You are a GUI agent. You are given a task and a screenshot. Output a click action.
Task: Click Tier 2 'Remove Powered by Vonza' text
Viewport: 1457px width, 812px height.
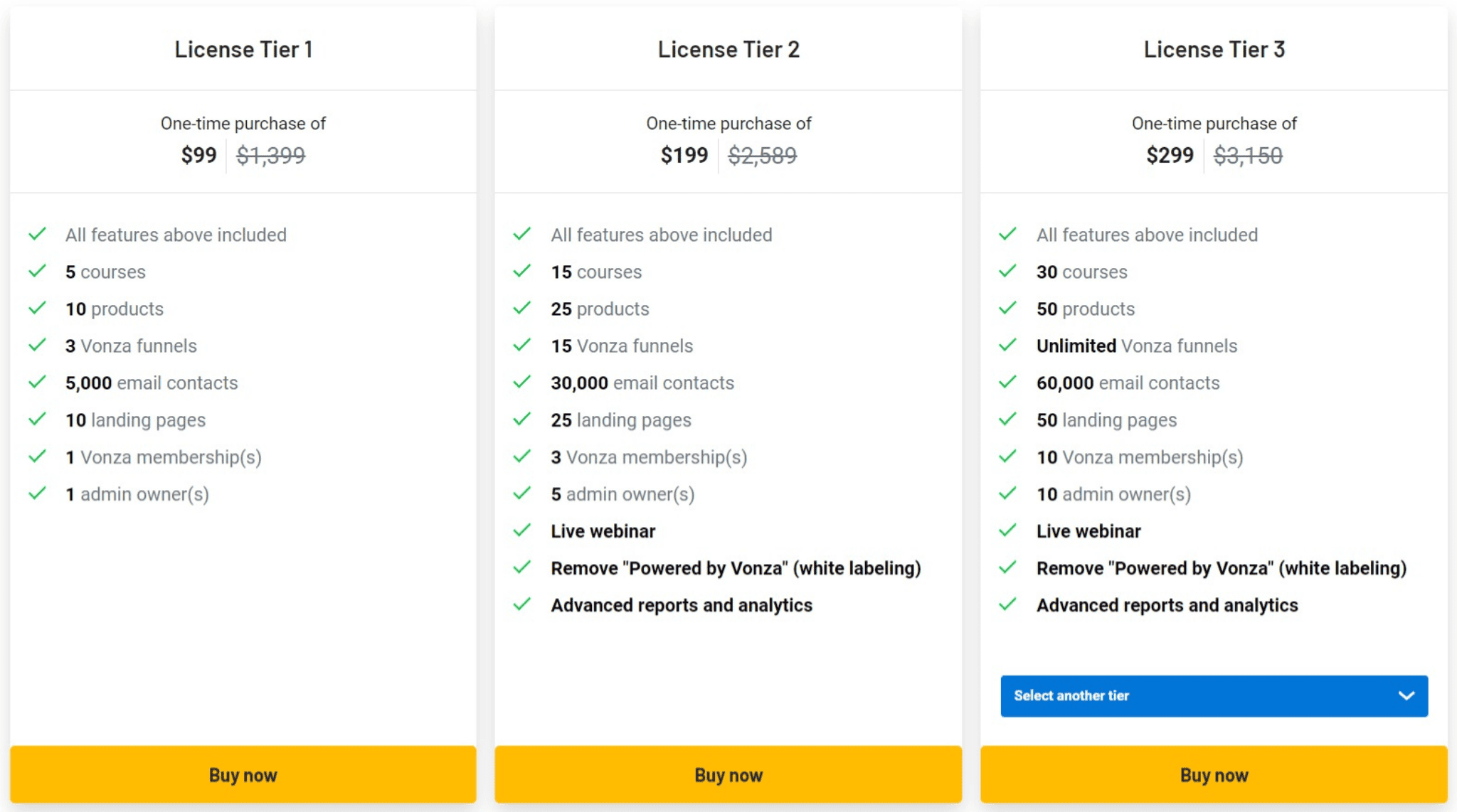736,568
